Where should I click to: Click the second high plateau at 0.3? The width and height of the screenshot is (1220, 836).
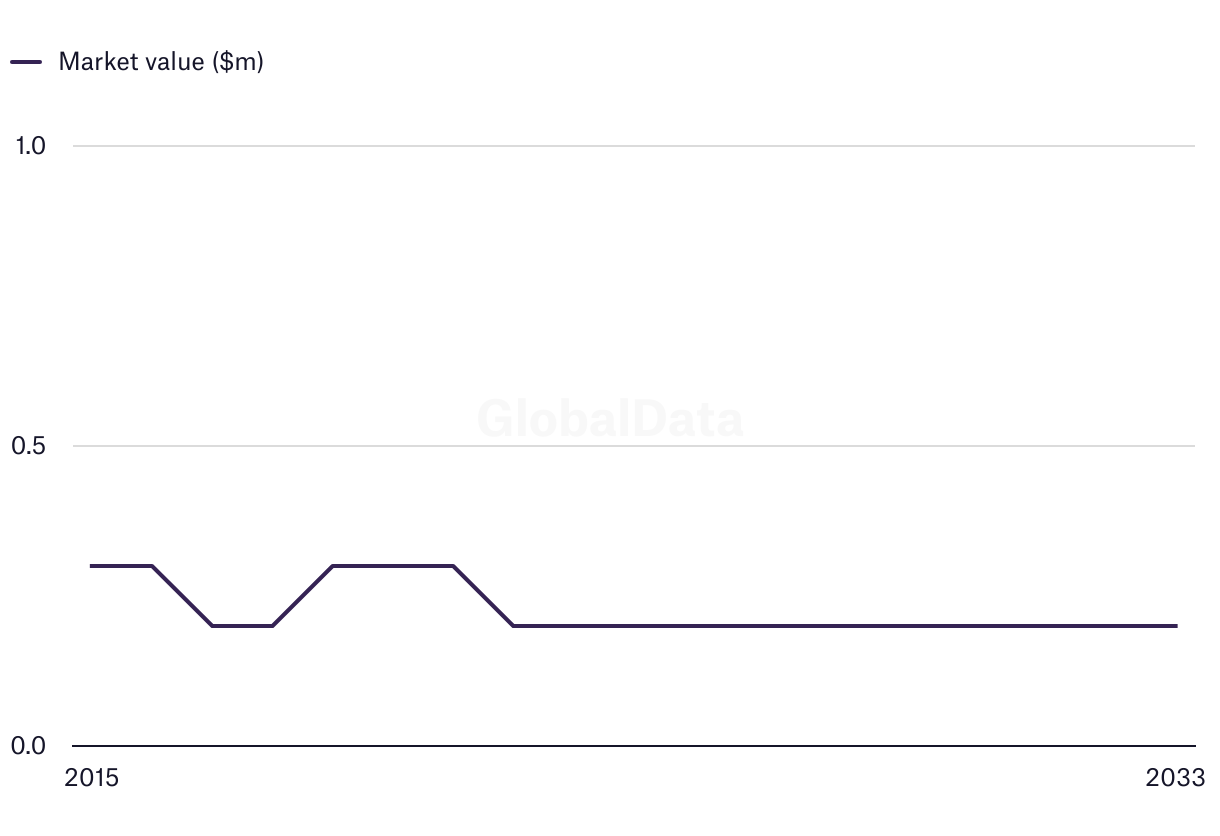tap(392, 566)
